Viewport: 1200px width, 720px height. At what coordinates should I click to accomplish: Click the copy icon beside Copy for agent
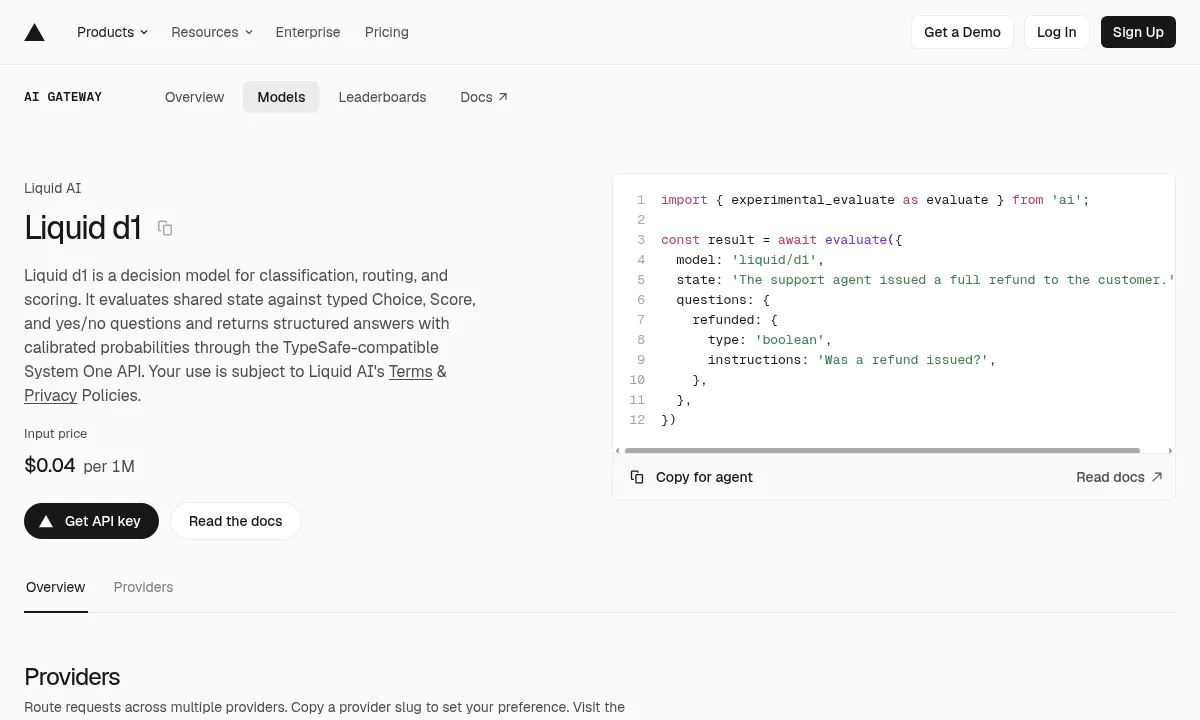coord(637,477)
